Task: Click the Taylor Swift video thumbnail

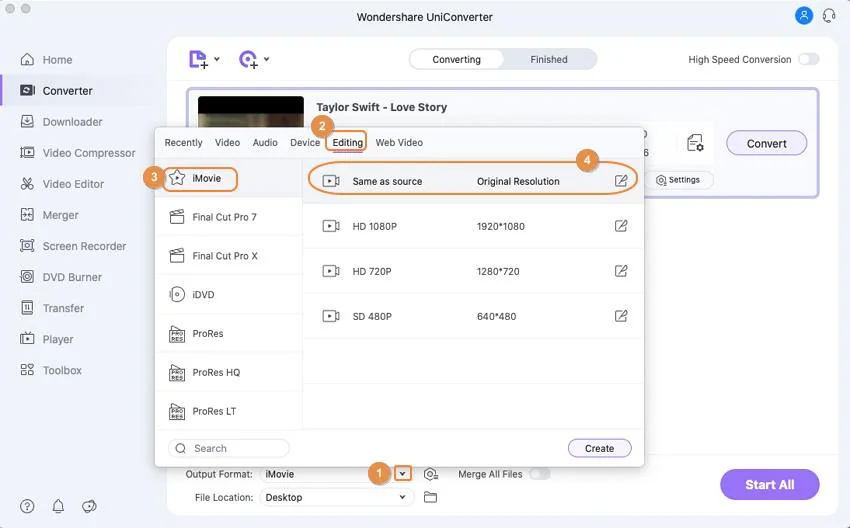Action: [x=251, y=112]
